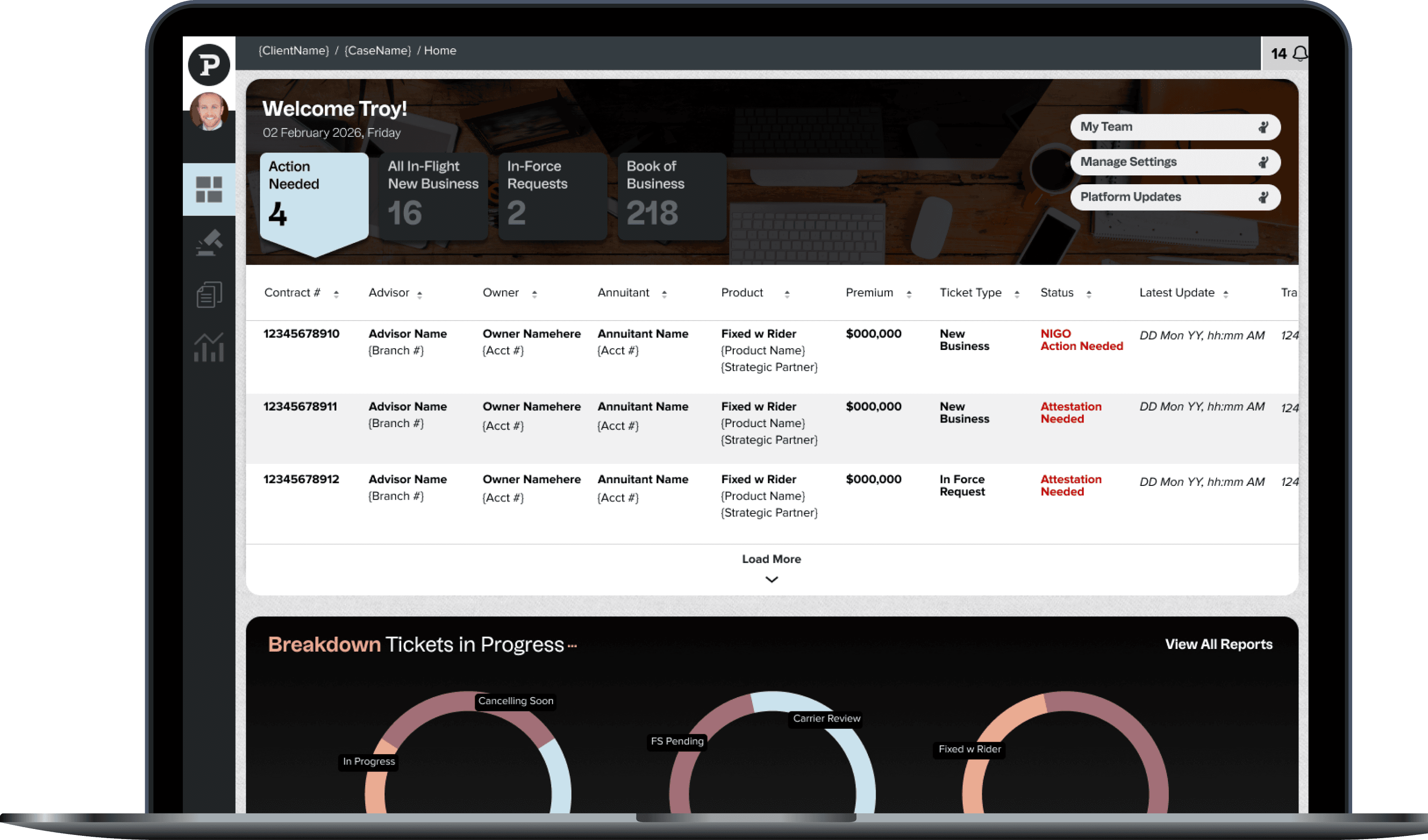This screenshot has height=840, width=1428.
Task: Sort by Contract # column
Action: 336,294
